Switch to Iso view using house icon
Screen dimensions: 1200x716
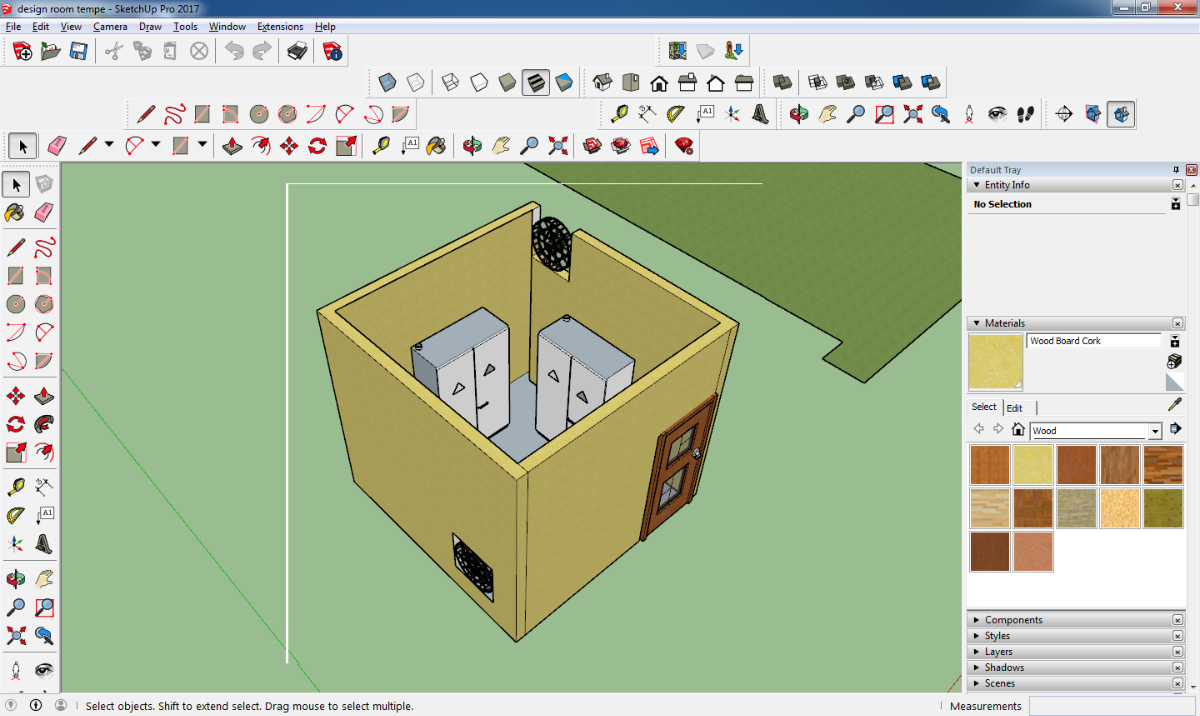click(x=602, y=82)
